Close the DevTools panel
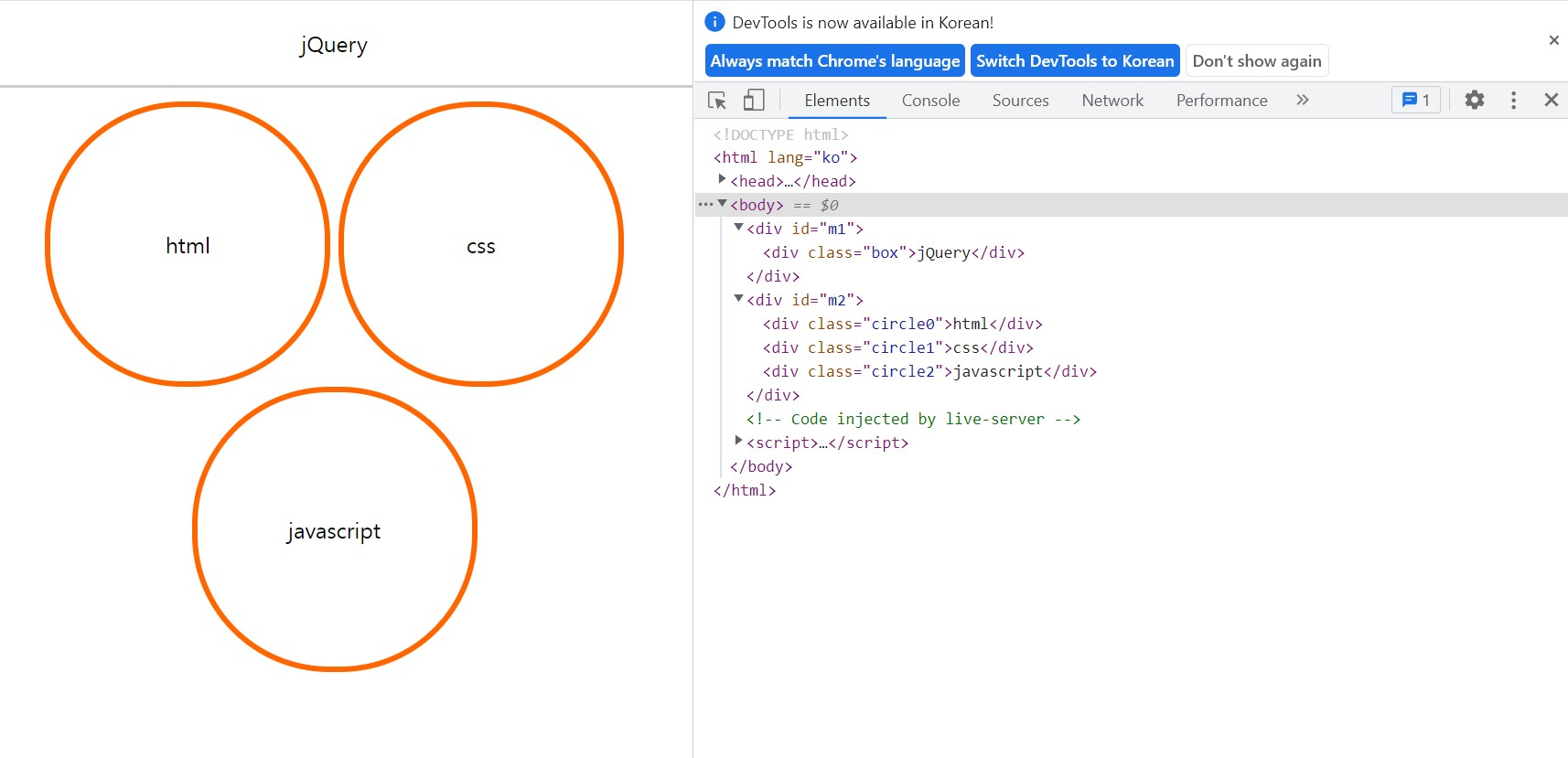Viewport: 1568px width, 758px height. click(1552, 100)
